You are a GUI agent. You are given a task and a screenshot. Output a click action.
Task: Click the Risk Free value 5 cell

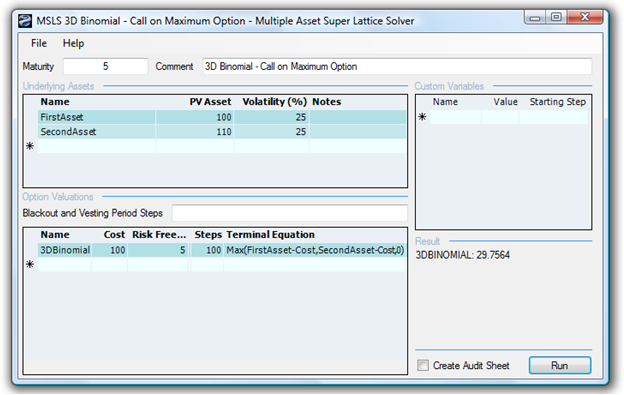click(x=158, y=250)
